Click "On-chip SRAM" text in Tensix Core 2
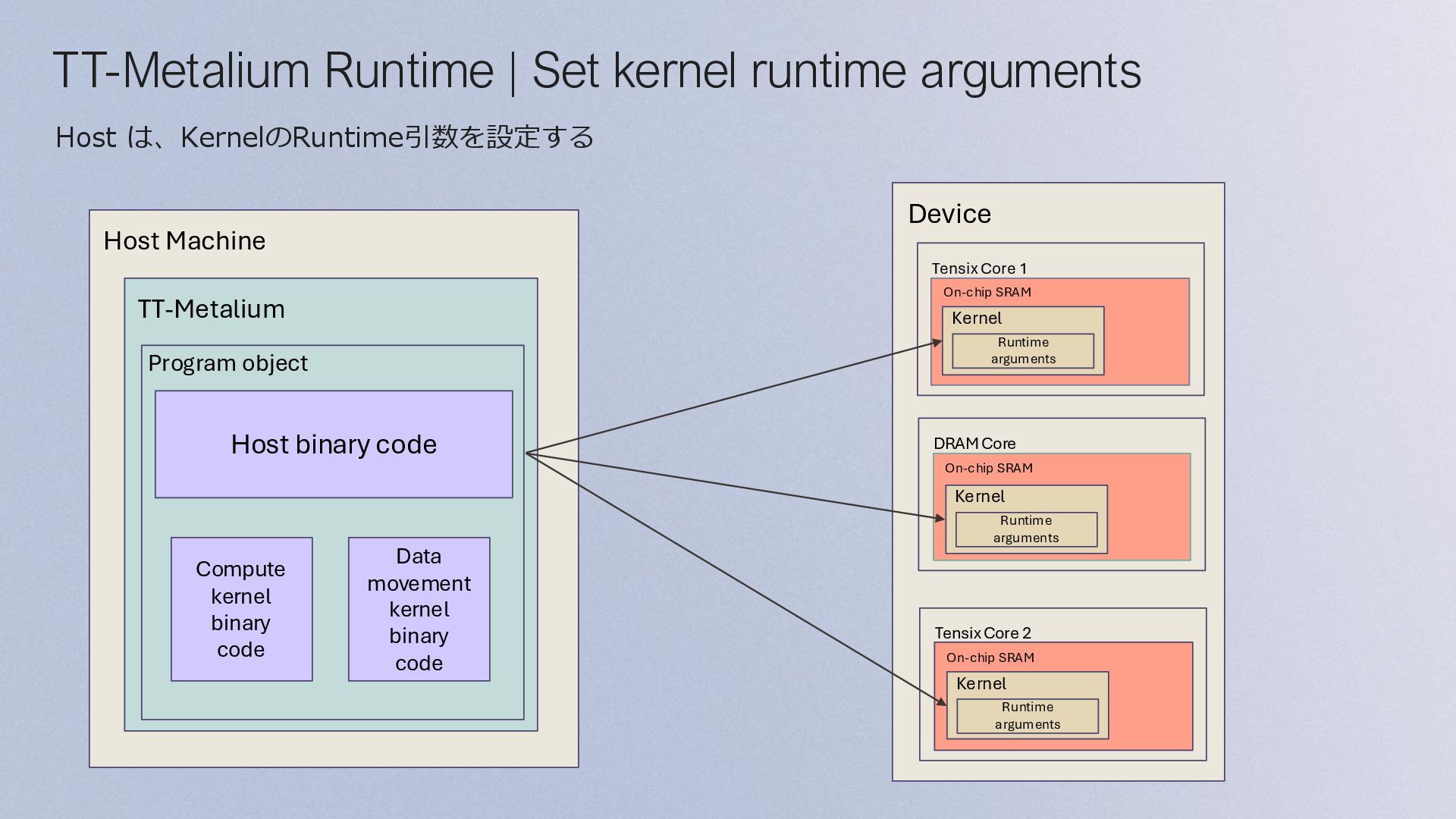Screen dimensions: 1456x819 990,657
